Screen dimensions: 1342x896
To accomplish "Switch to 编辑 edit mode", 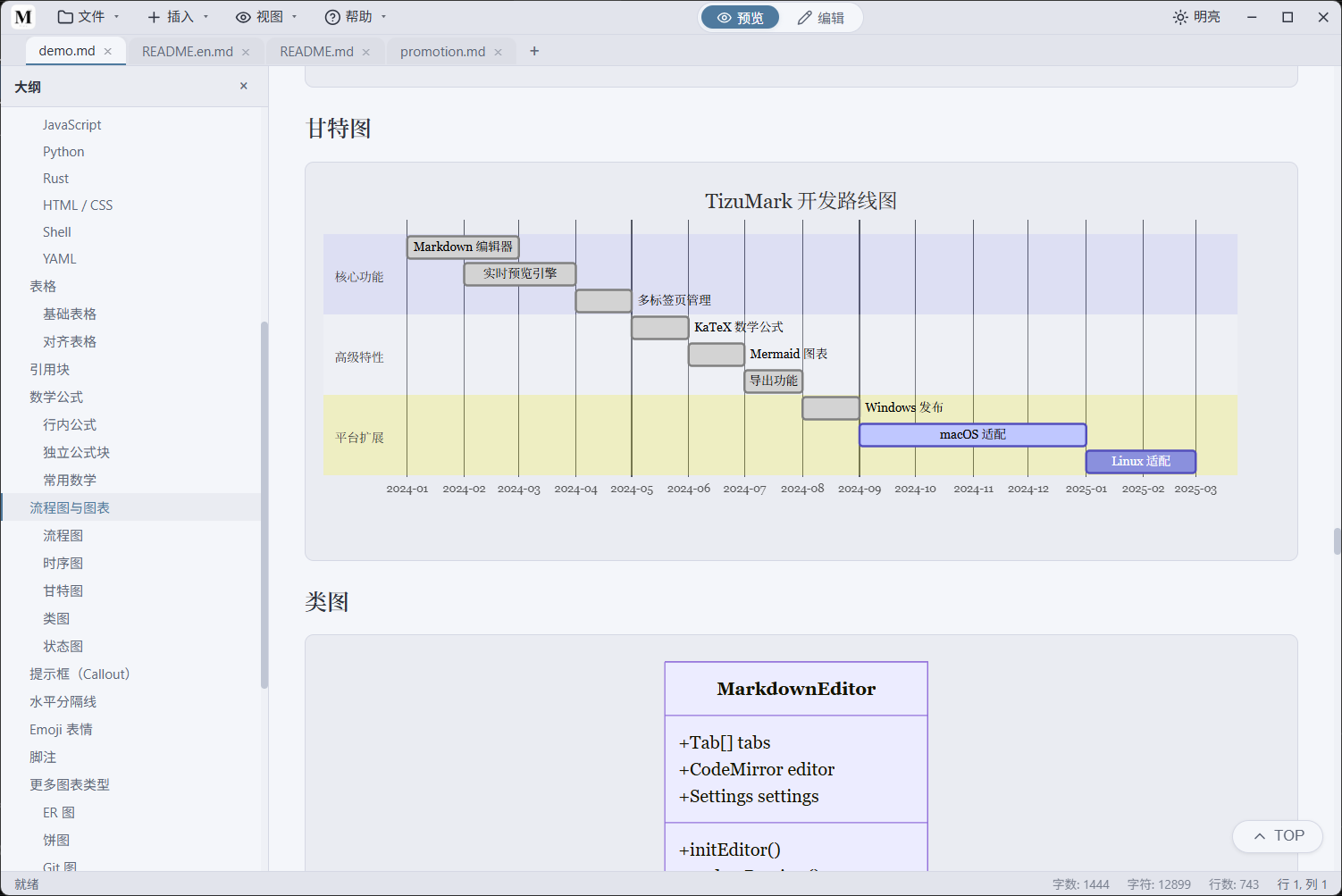I will (x=821, y=18).
